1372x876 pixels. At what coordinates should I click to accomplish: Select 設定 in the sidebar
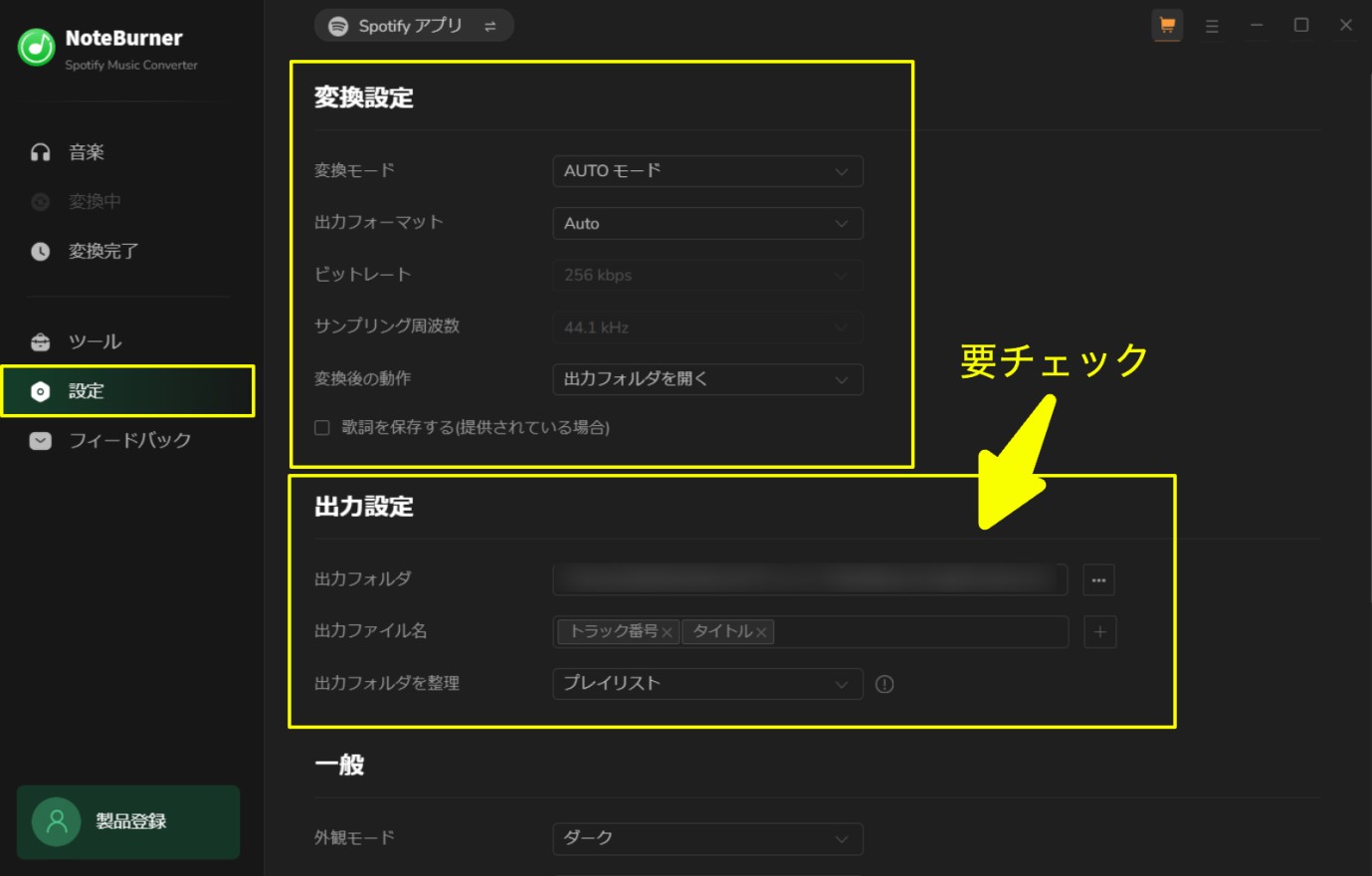point(127,391)
